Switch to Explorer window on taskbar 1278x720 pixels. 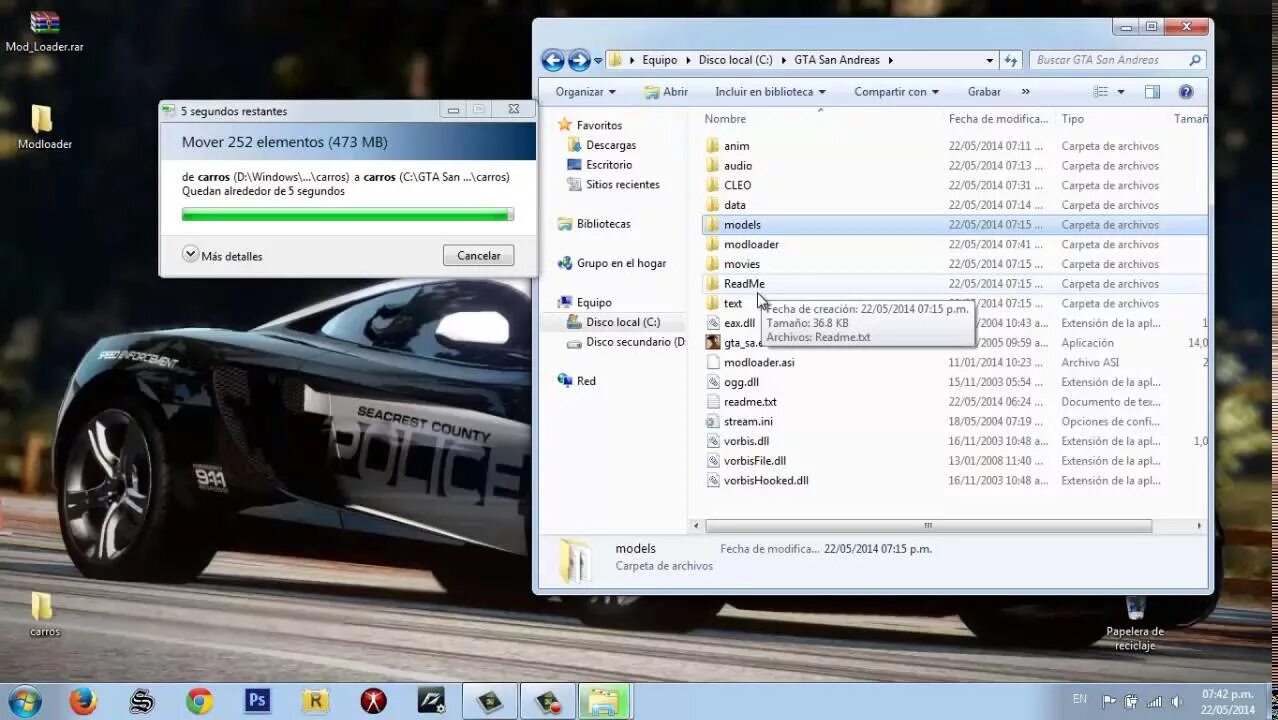click(603, 702)
